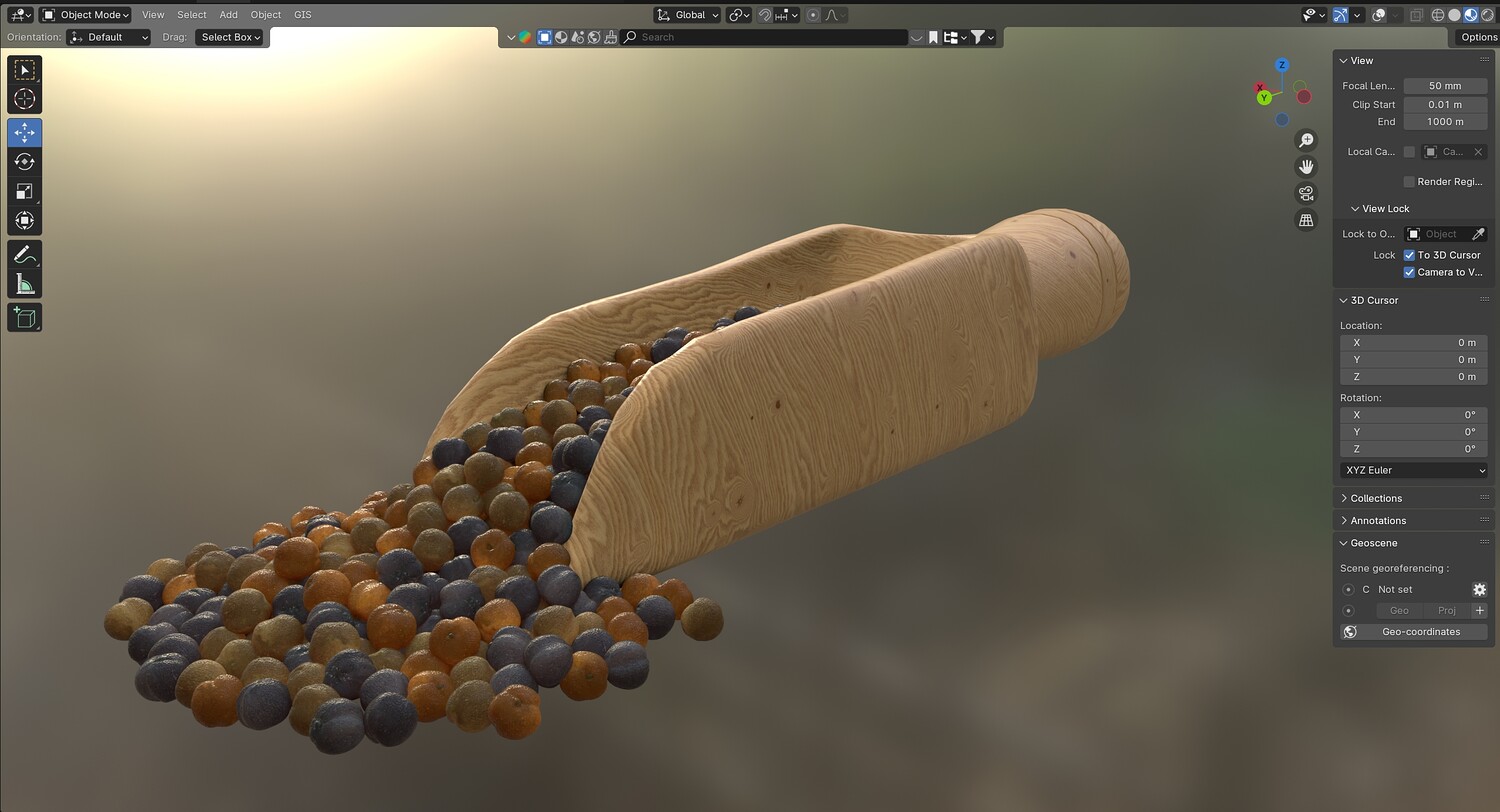Activate the Move tool
The image size is (1500, 812).
25,132
